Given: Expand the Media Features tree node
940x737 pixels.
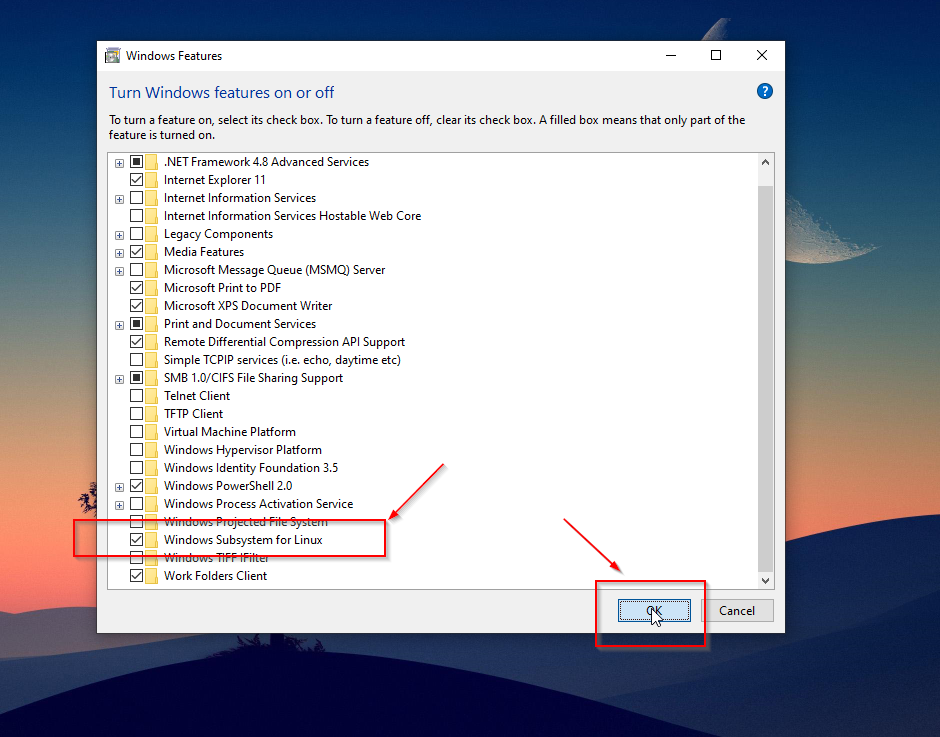Looking at the screenshot, I should (119, 253).
